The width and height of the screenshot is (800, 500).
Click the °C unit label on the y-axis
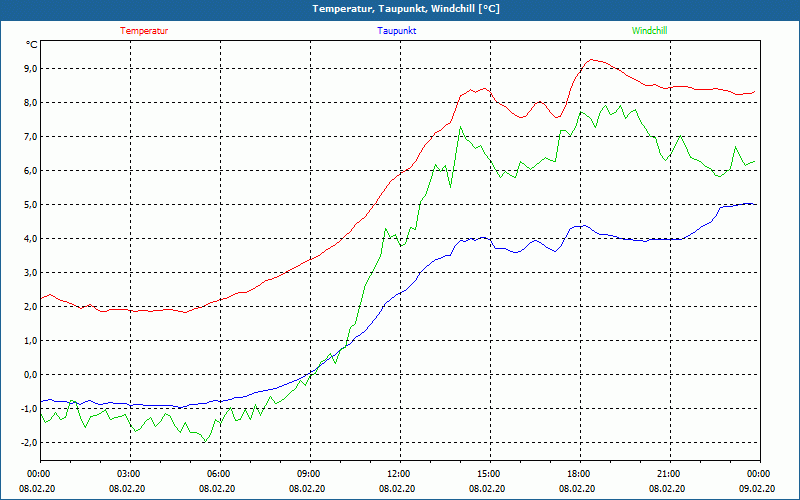(x=32, y=45)
